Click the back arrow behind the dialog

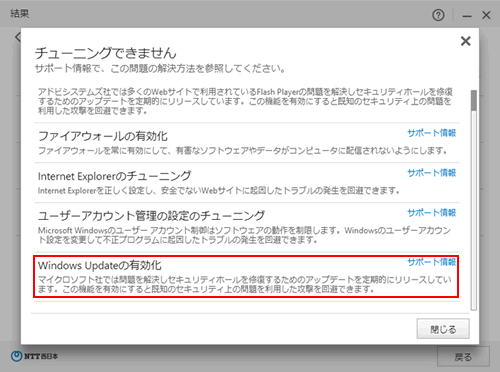click(x=18, y=37)
